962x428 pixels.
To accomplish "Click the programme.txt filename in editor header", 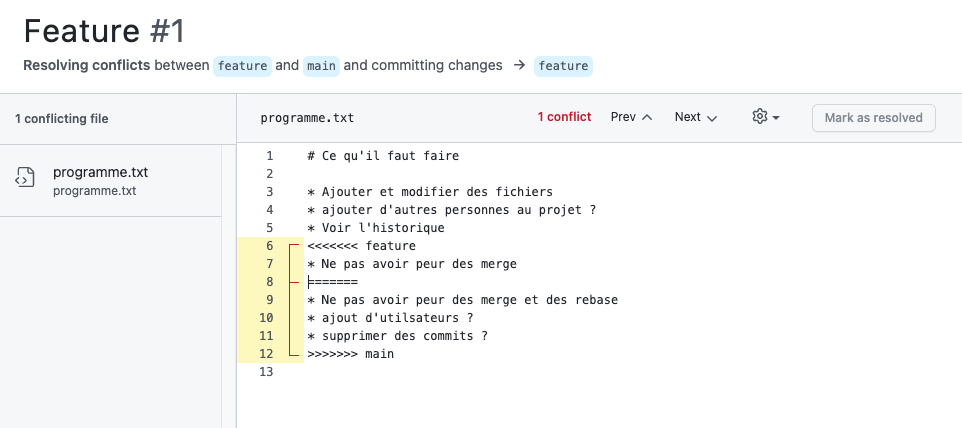I will coord(307,118).
